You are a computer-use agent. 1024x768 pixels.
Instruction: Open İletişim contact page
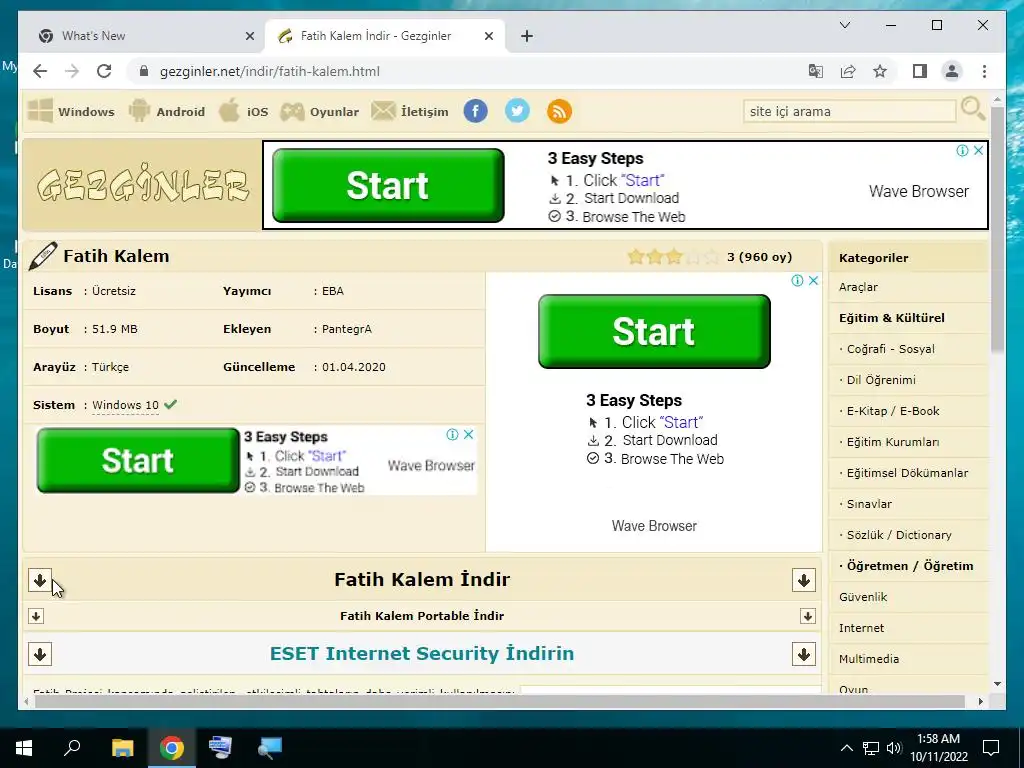coord(409,111)
